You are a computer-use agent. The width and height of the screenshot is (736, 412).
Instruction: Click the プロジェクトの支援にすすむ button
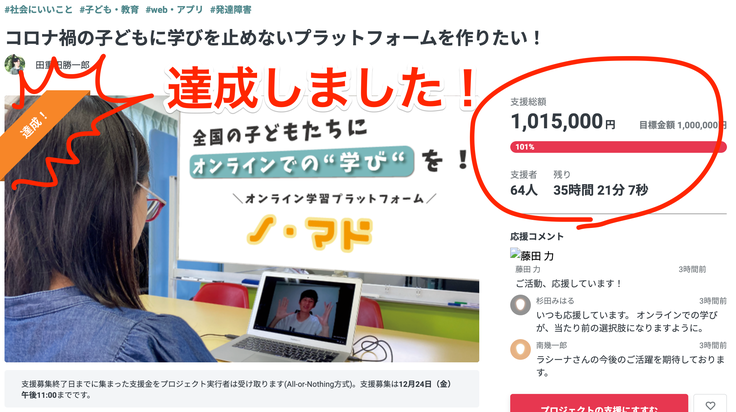tap(599, 404)
